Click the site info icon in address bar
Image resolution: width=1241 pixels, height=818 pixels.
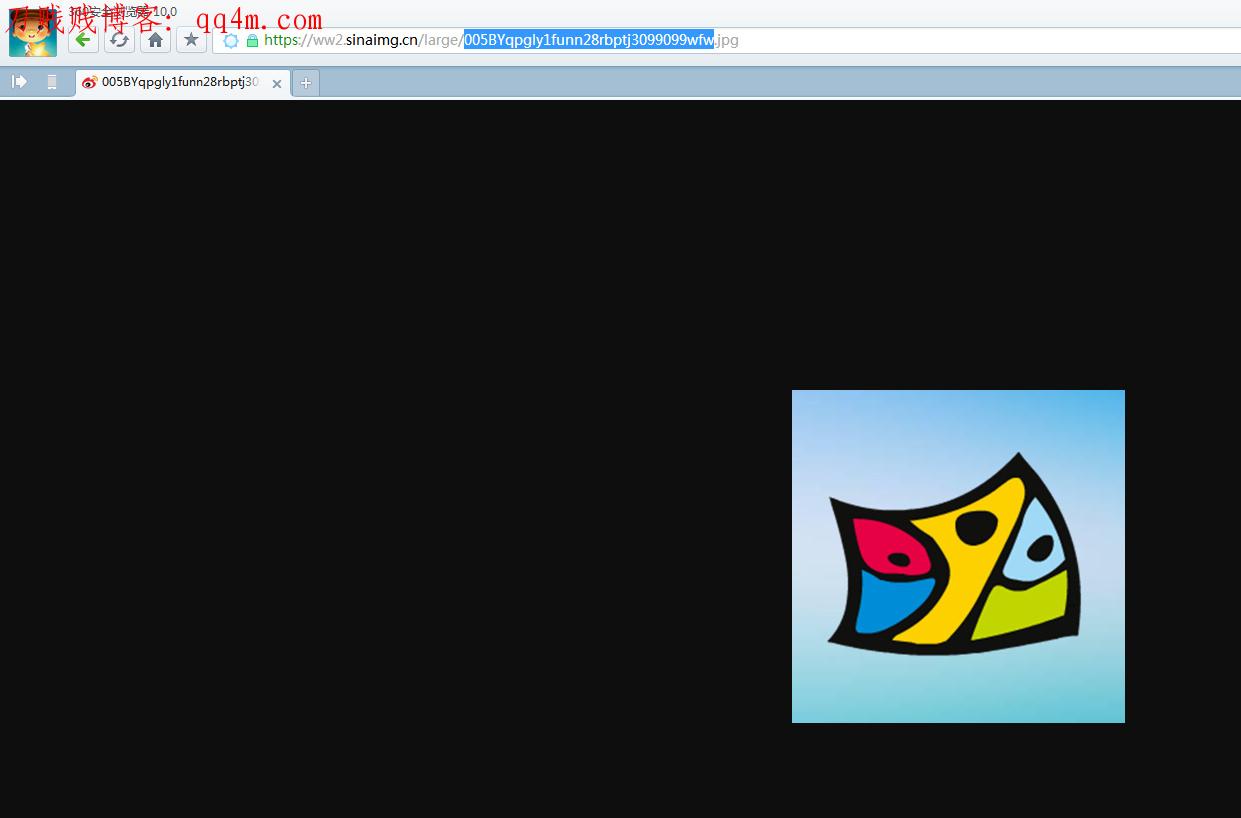pyautogui.click(x=231, y=41)
